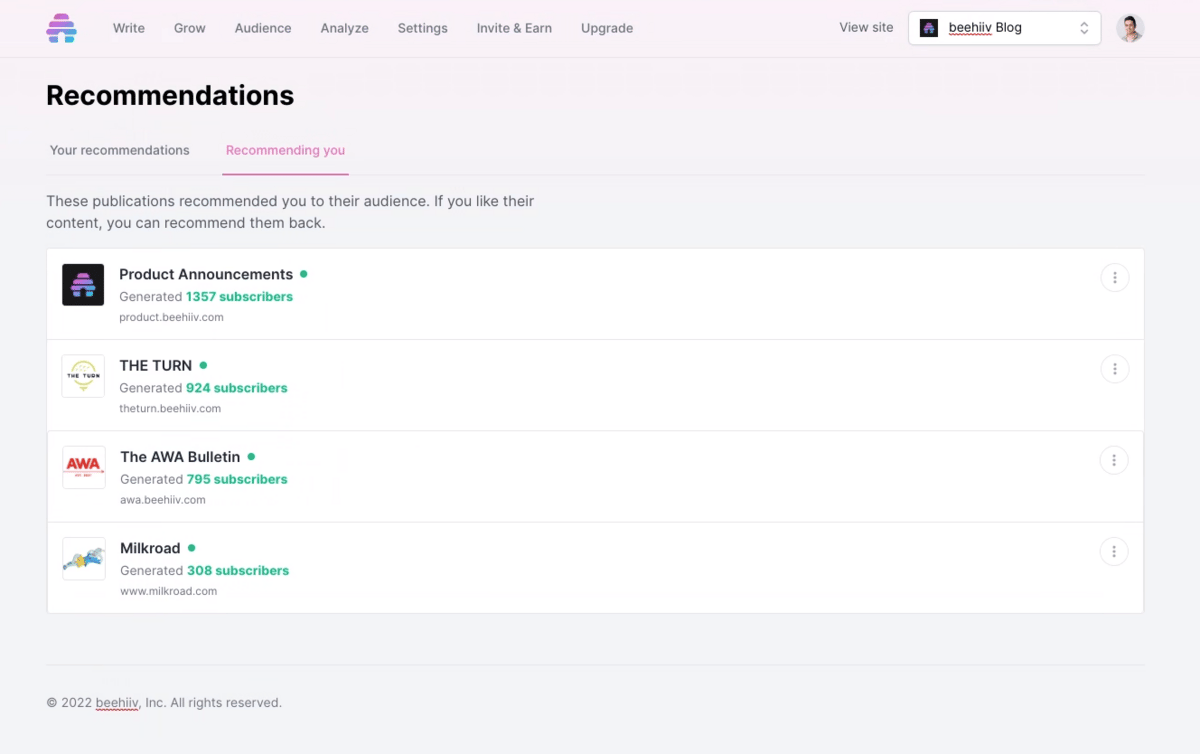Open the user profile avatar
This screenshot has height=754, width=1200.
(1130, 28)
